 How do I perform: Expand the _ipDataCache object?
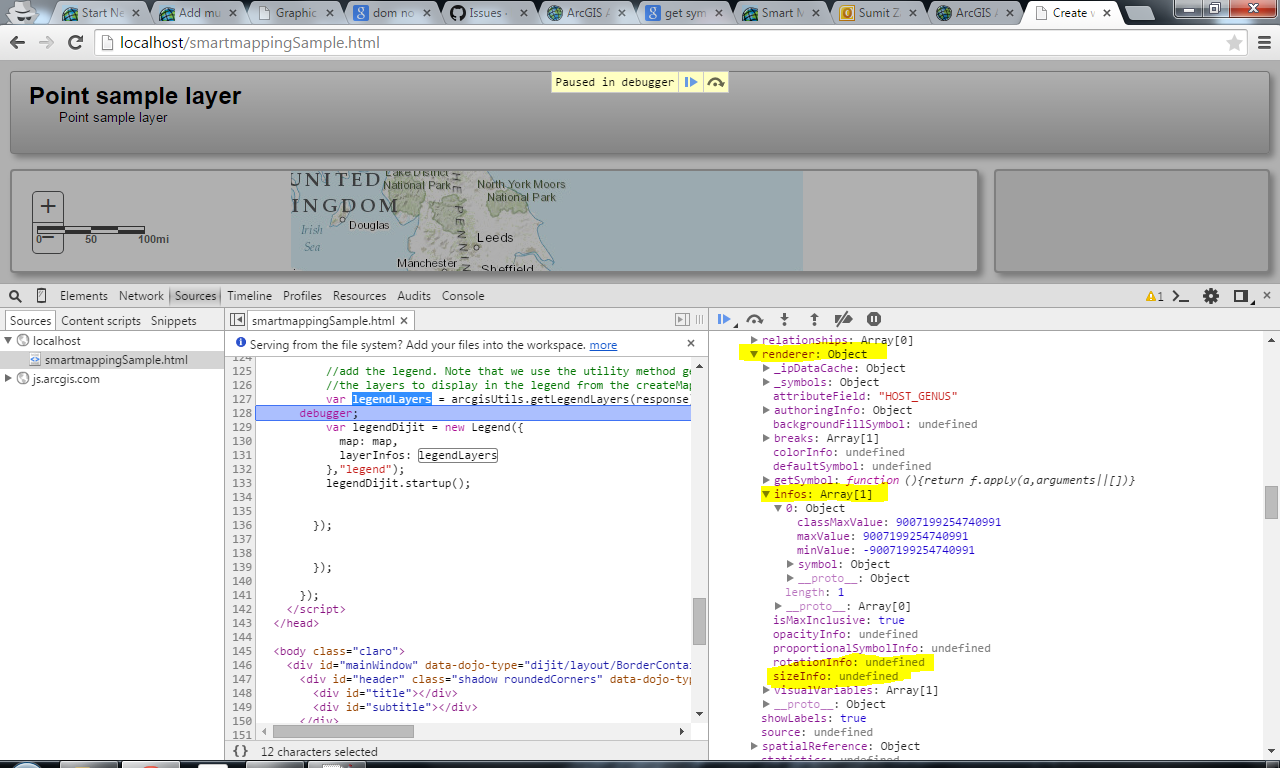click(766, 368)
